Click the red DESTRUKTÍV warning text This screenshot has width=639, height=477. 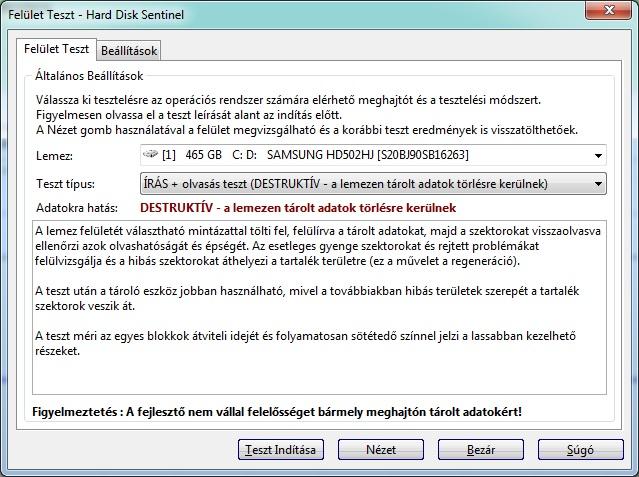tap(298, 208)
